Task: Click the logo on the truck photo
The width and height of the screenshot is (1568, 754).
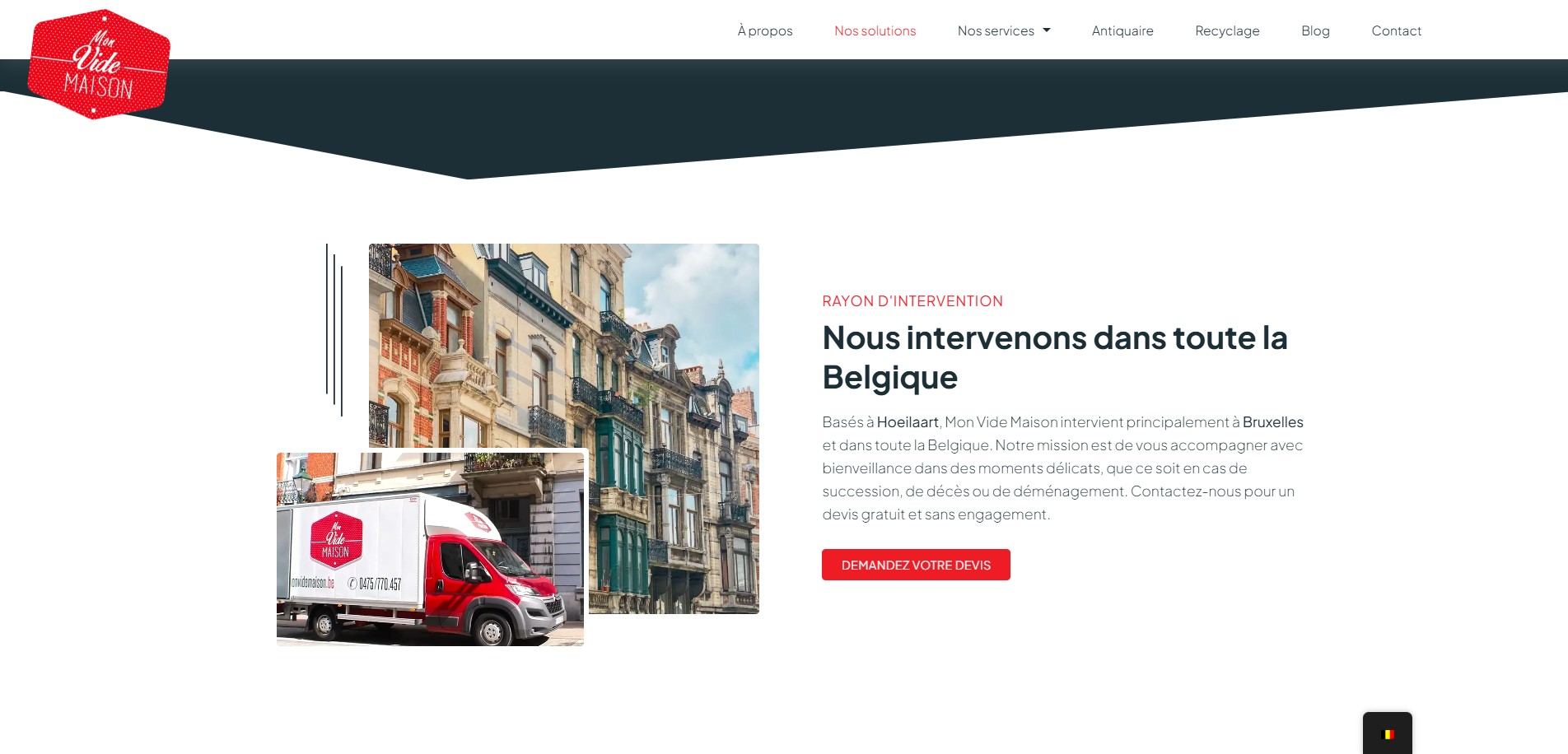Action: pyautogui.click(x=336, y=540)
